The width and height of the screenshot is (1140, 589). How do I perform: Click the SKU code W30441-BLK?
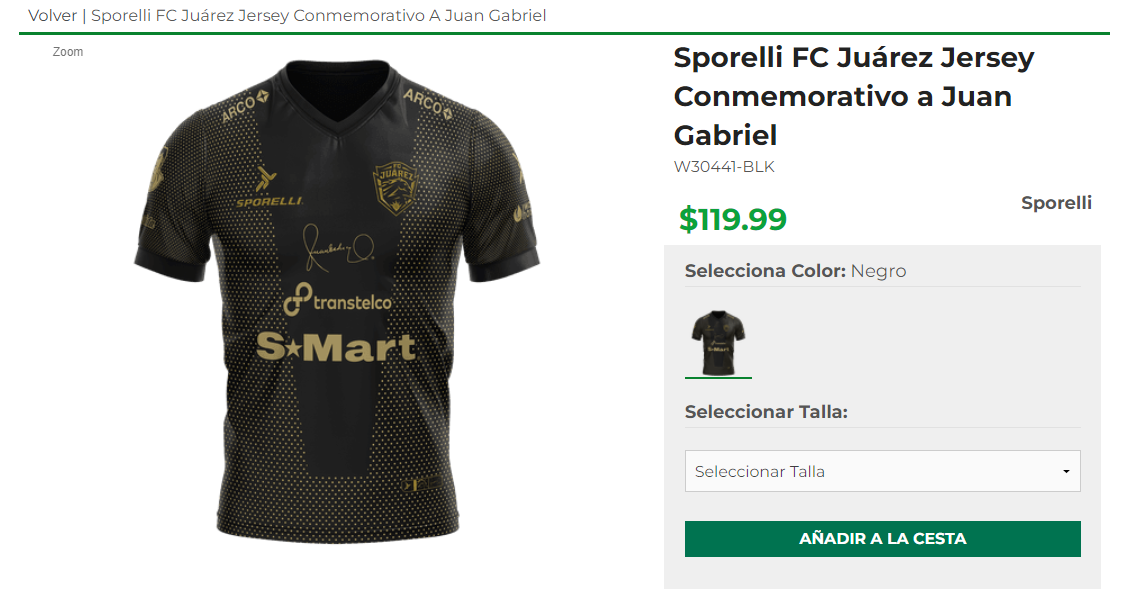pos(724,167)
